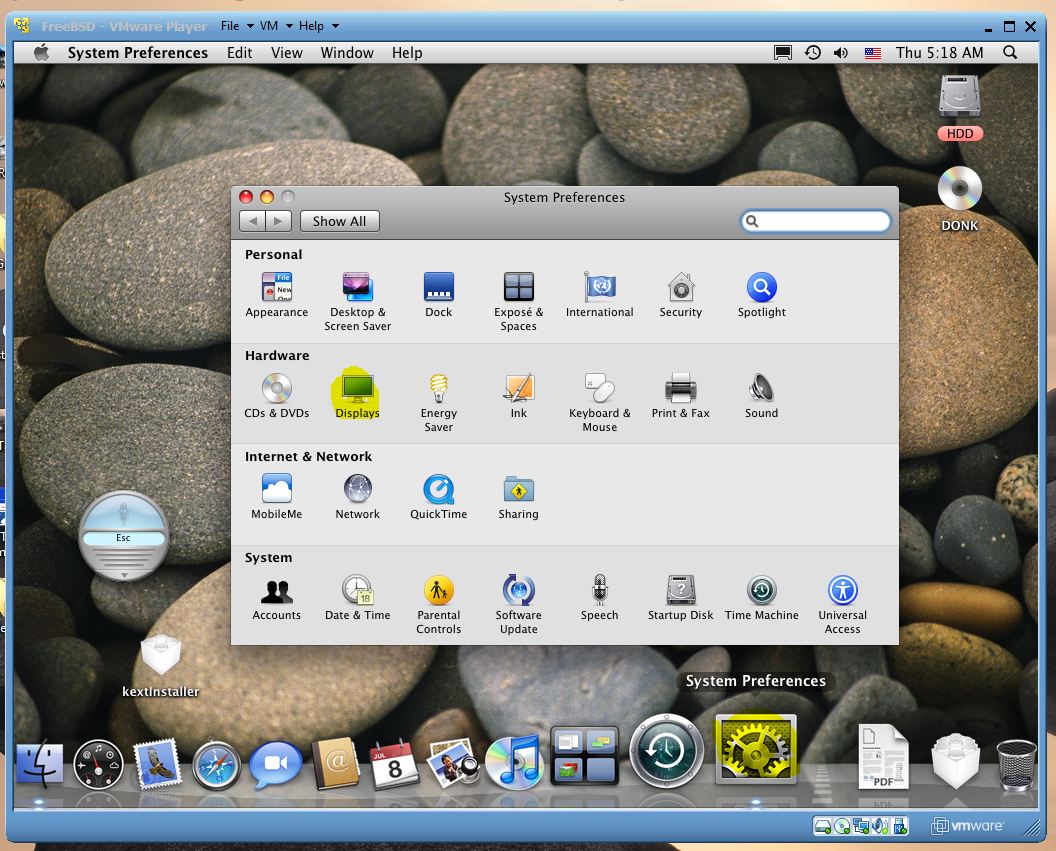Open Dashboard from the Dock
Screen dimensions: 1056x851
pos(98,765)
